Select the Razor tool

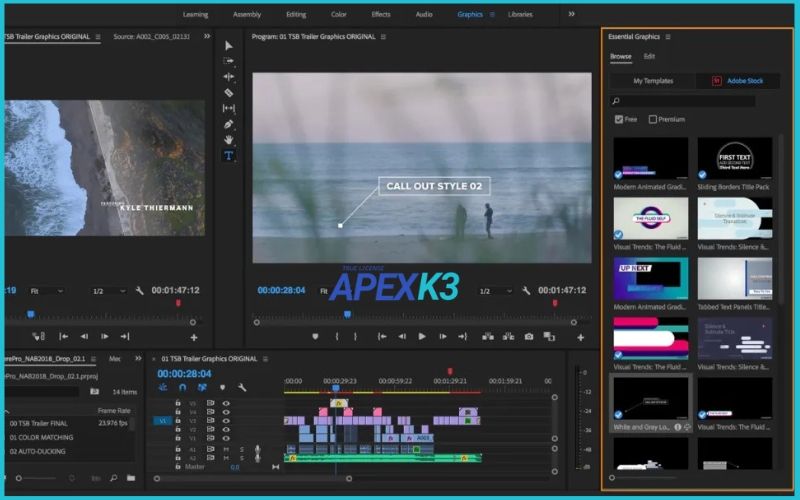click(x=229, y=92)
